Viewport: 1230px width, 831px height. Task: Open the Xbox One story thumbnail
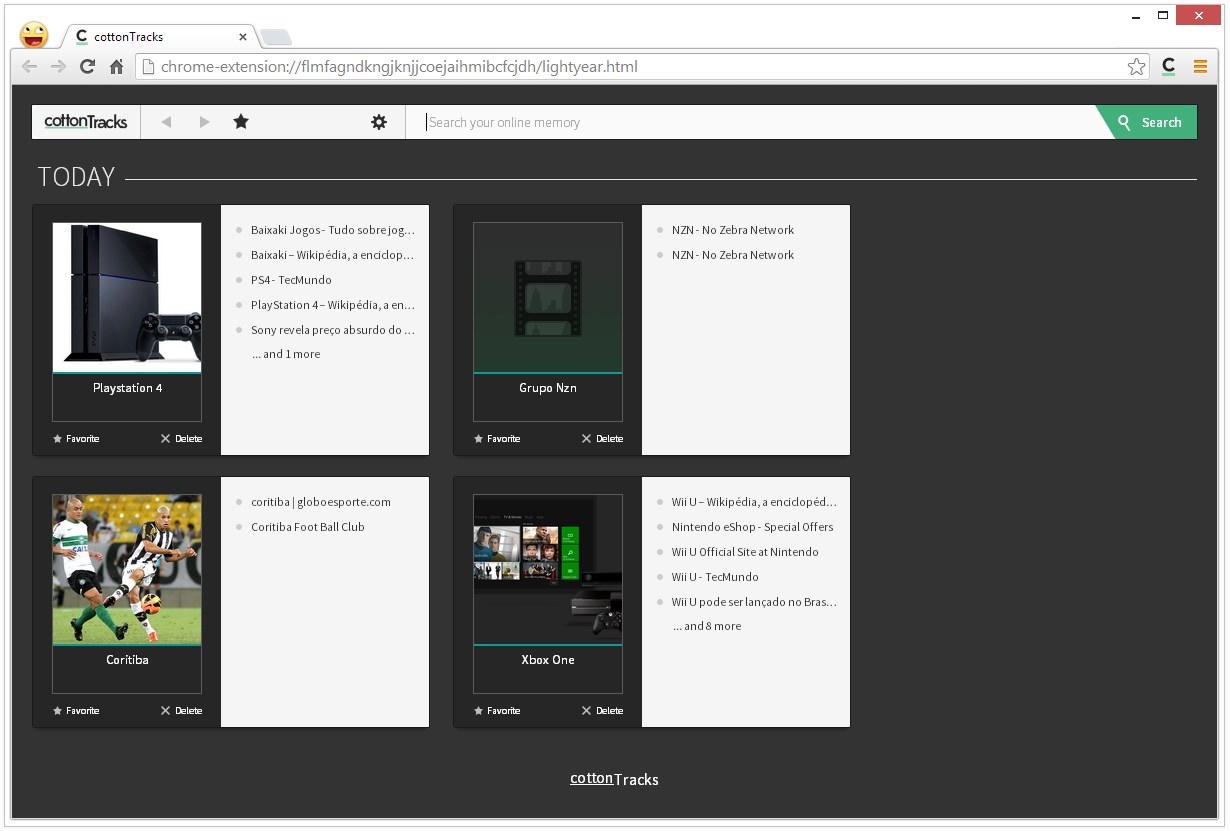tap(548, 569)
